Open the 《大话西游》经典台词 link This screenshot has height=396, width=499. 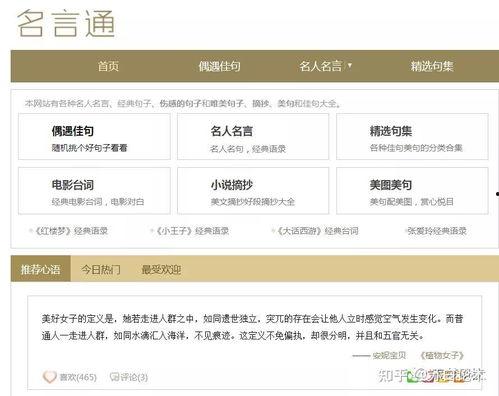tap(317, 231)
